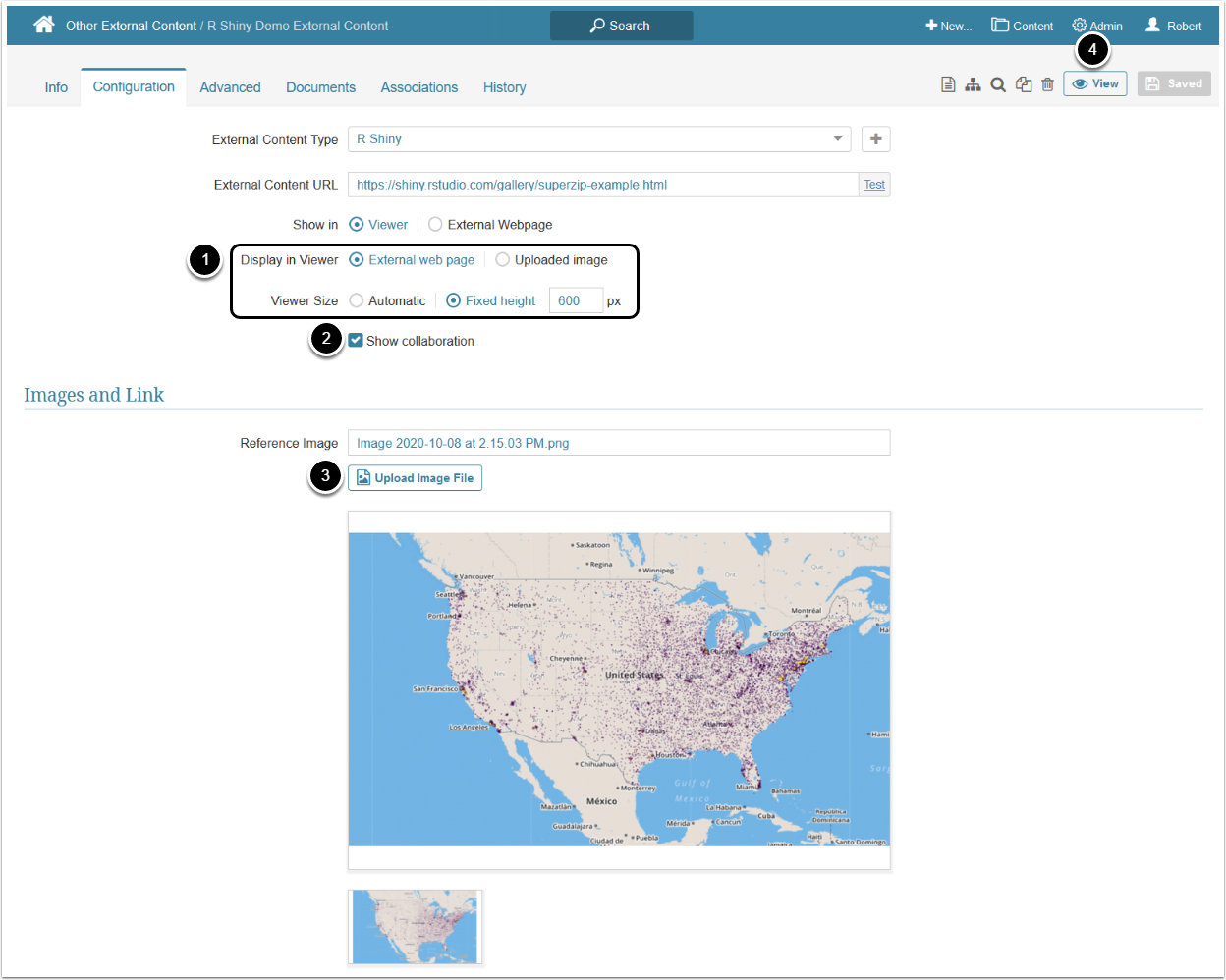Set Viewer Size to Automatic
The width and height of the screenshot is (1226, 980).
357,301
